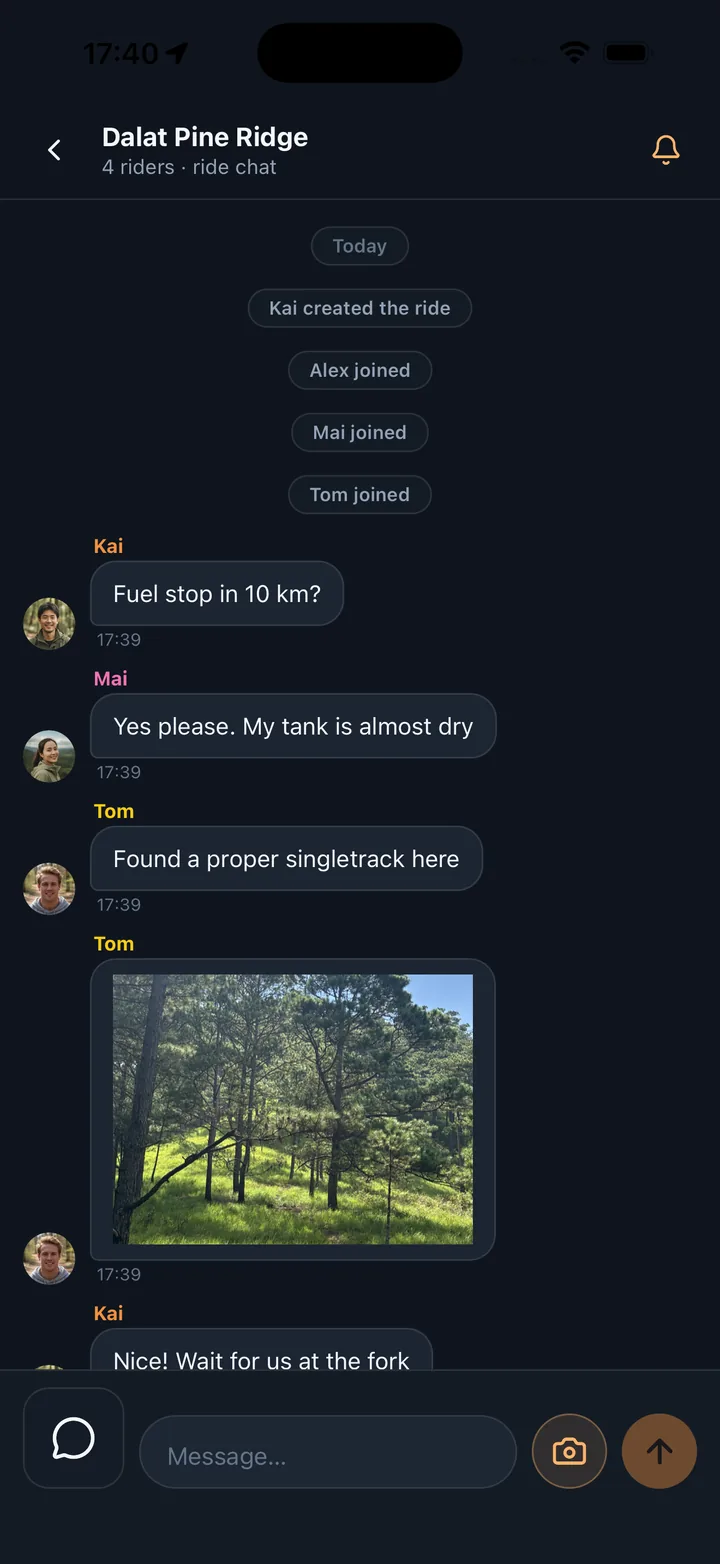Open the Dalat Pine Ridge ride details
The width and height of the screenshot is (720, 1564).
tap(205, 137)
